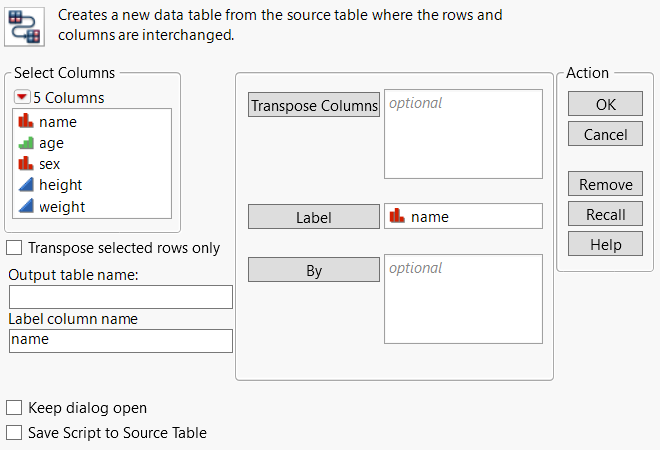Image resolution: width=660 pixels, height=450 pixels.
Task: Confirm the dialog with OK
Action: pyautogui.click(x=605, y=105)
